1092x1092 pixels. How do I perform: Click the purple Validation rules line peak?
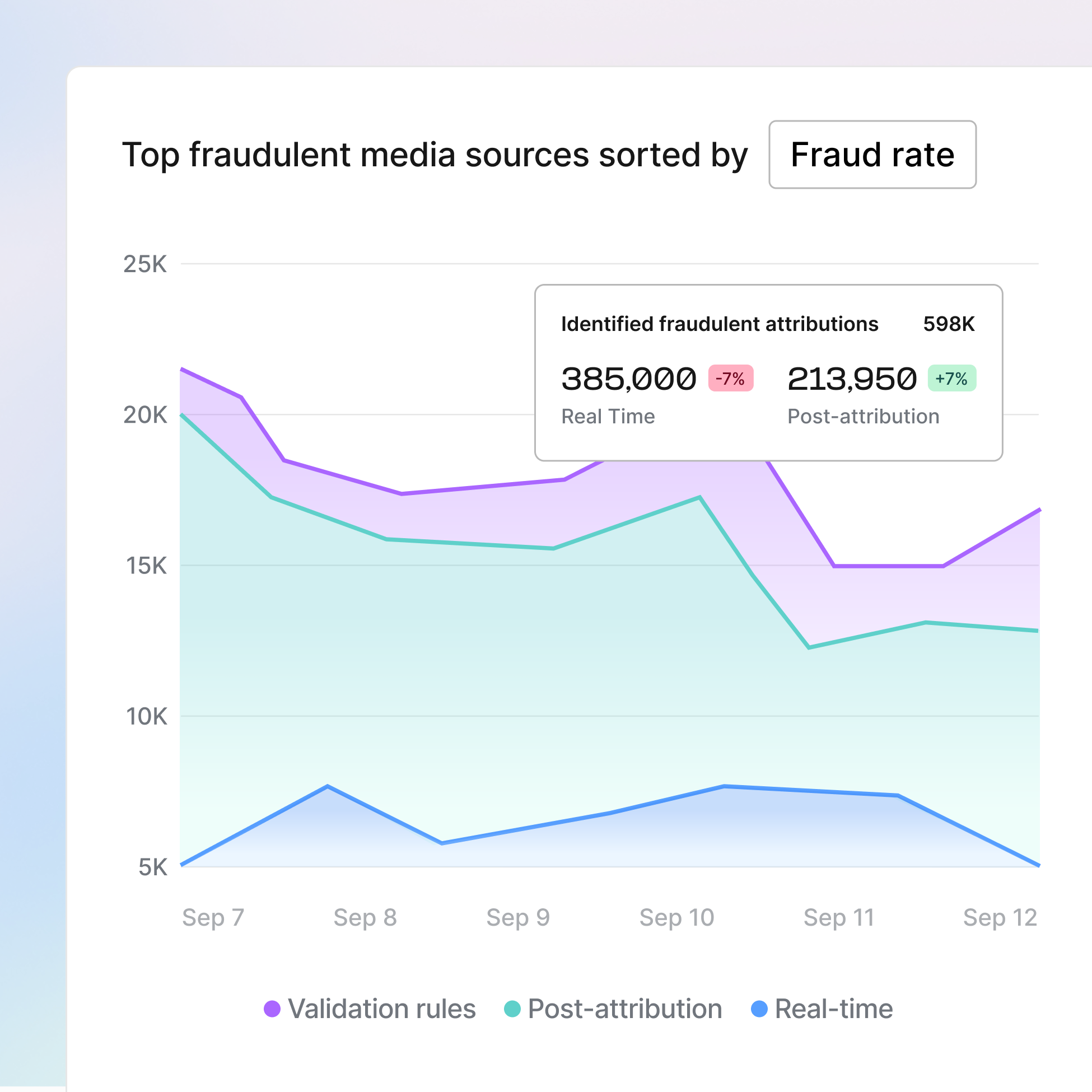182,369
